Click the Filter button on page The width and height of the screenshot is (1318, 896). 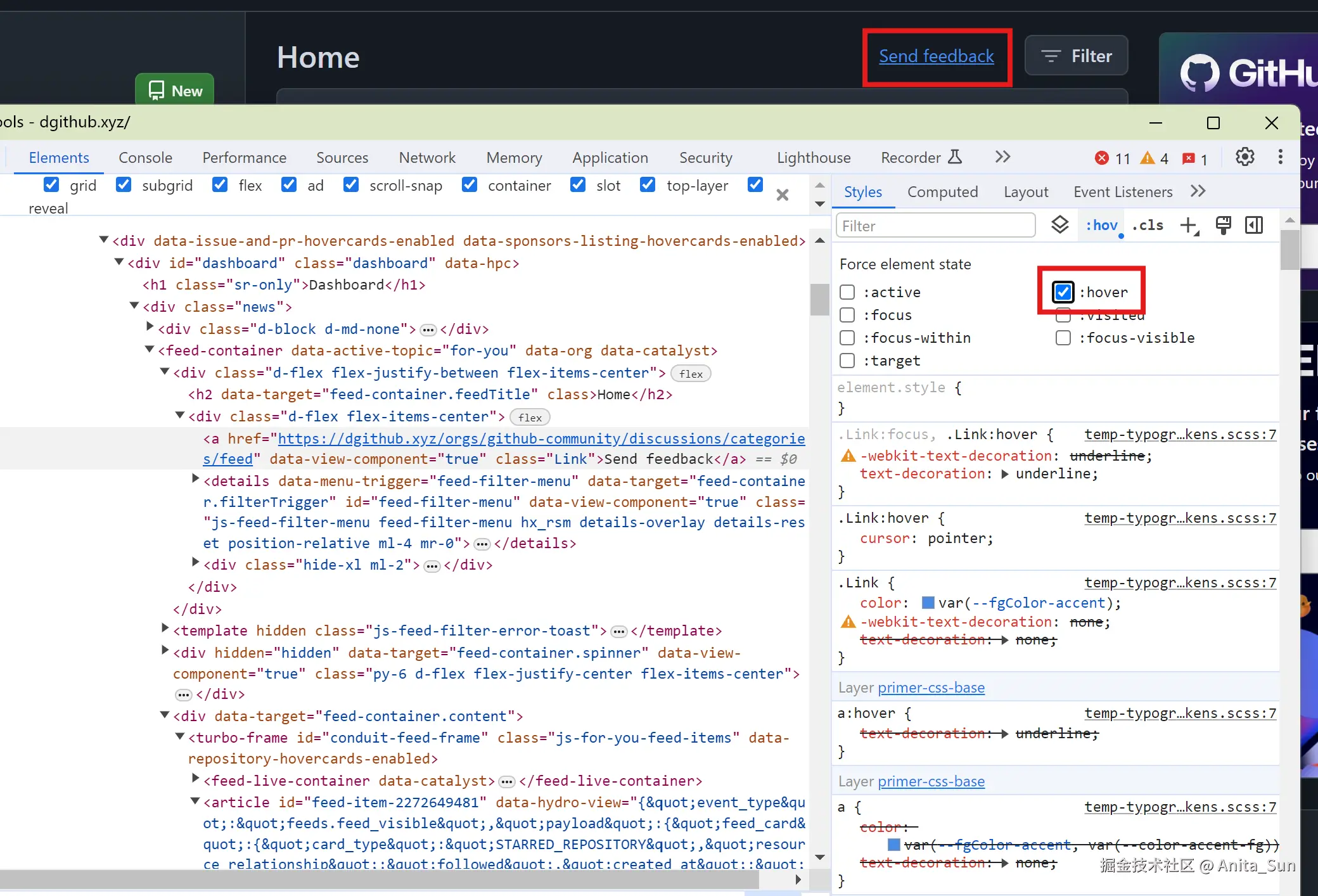tap(1077, 56)
